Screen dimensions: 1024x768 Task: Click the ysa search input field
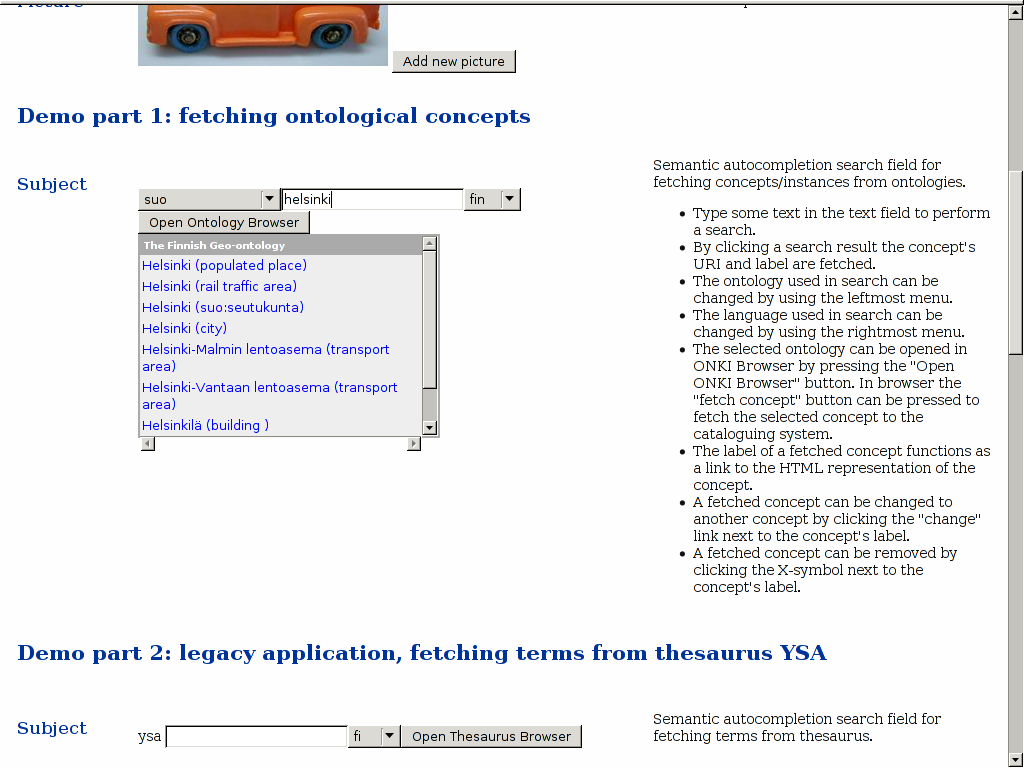click(256, 737)
